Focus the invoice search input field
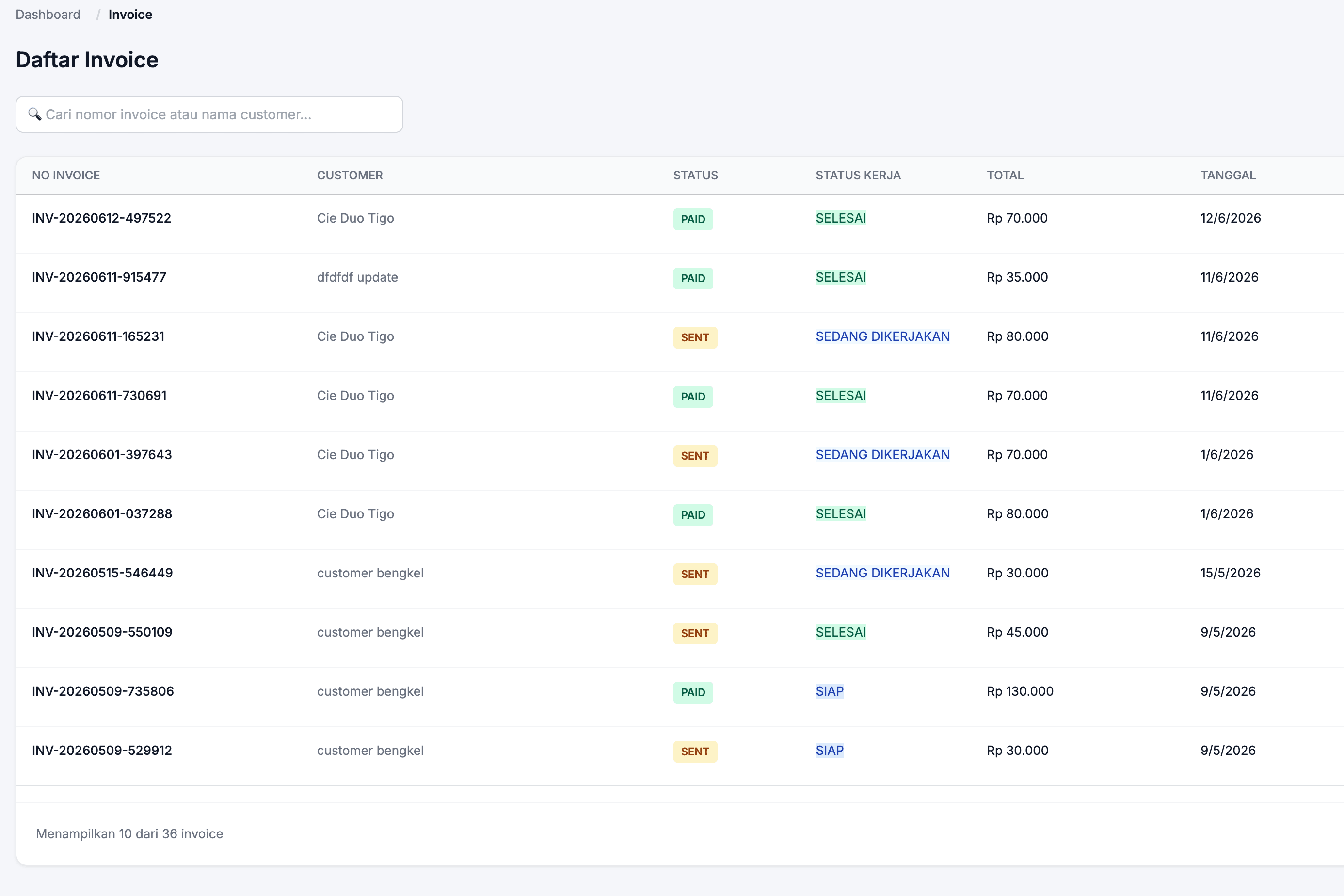The image size is (1344, 896). (x=209, y=114)
